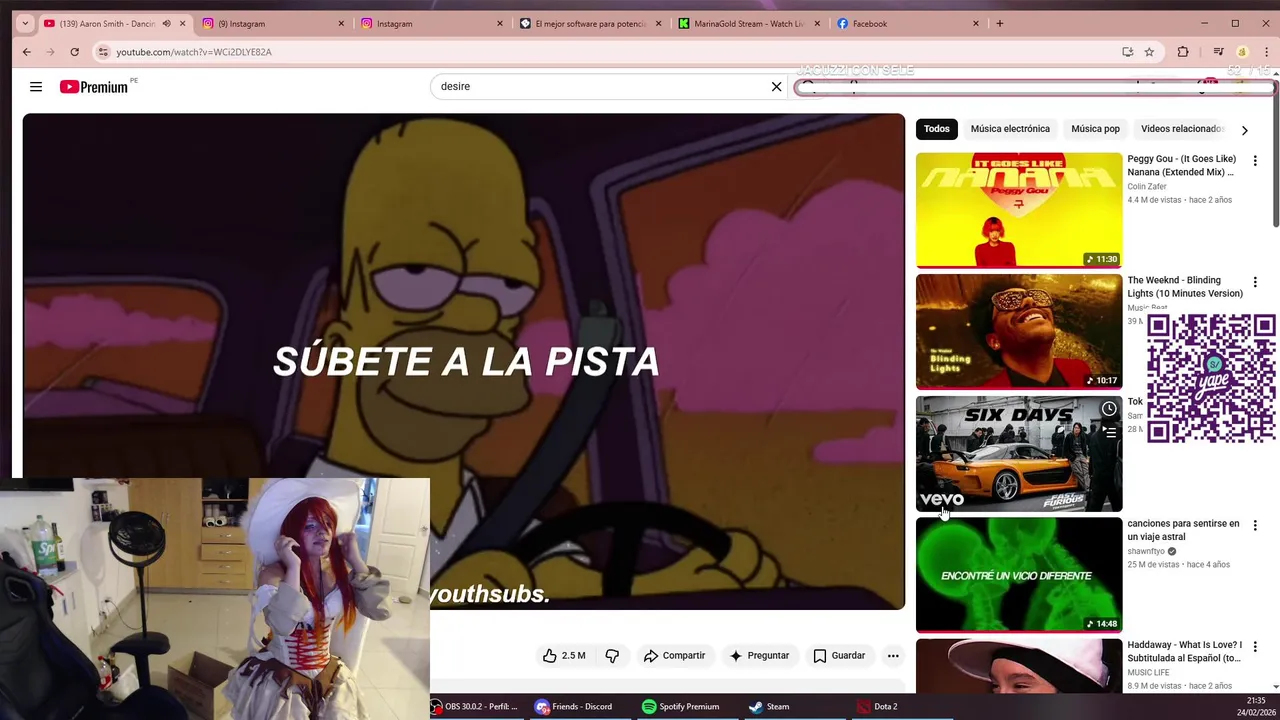The image size is (1280, 720).
Task: Open canciones para sentirse title link
Action: [1183, 530]
